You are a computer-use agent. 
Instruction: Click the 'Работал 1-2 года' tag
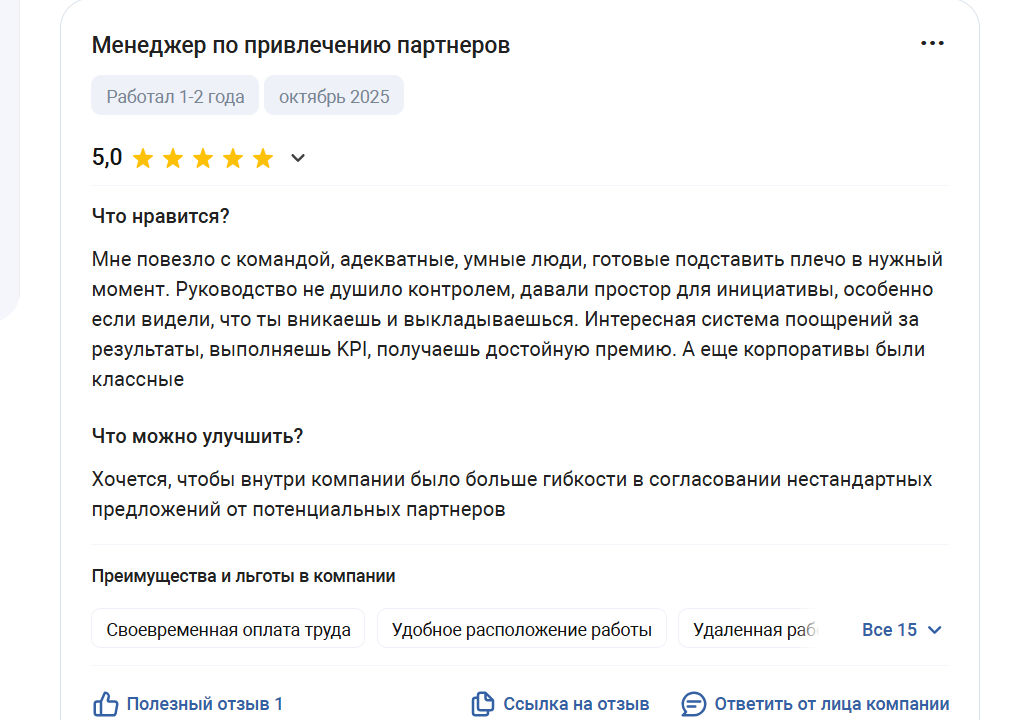click(x=175, y=97)
